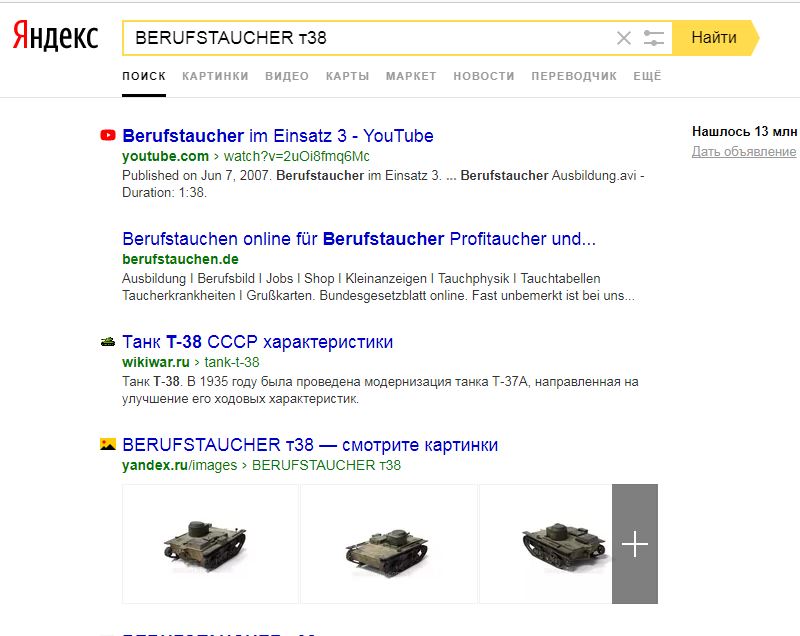The height and width of the screenshot is (636, 800).
Task: Click the images favicon beside pictures result
Action: click(x=108, y=445)
